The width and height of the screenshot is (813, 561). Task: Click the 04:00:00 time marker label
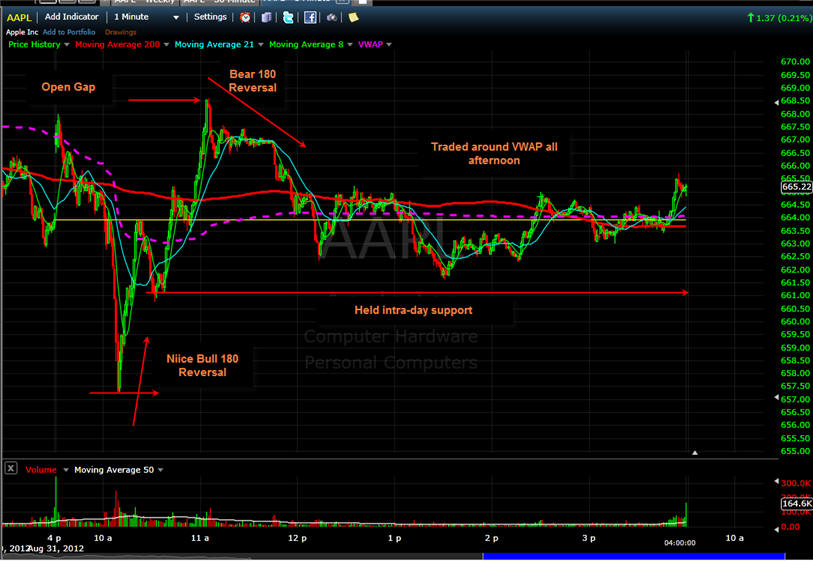pyautogui.click(x=680, y=543)
